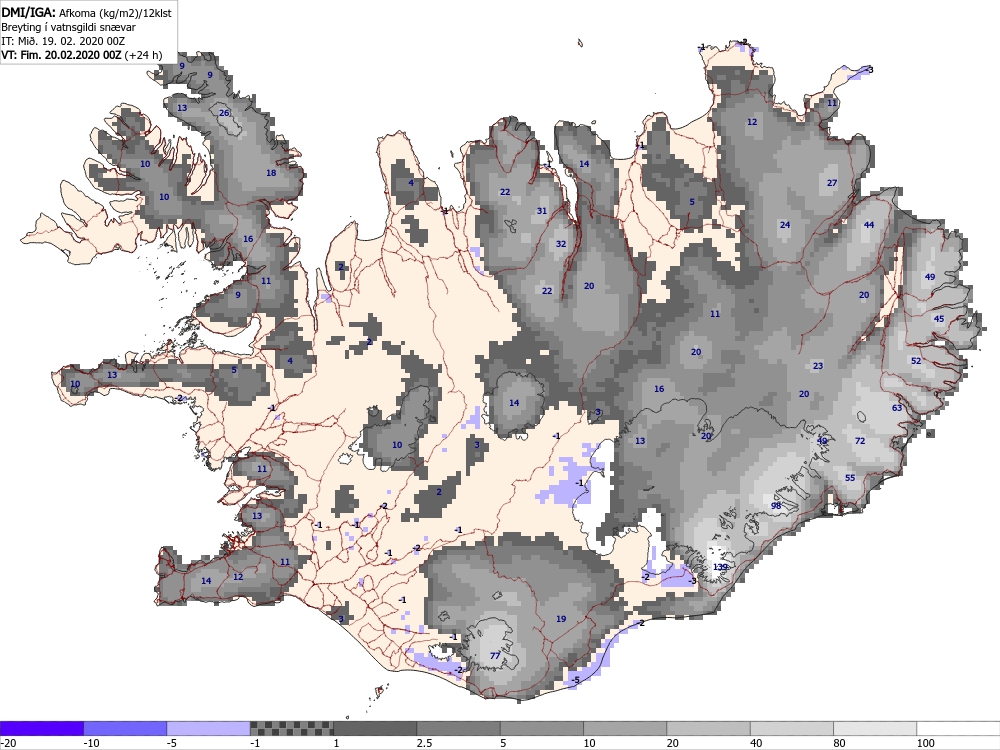This screenshot has width=1000, height=750.
Task: Click the 2.5 to 5 gray legend swatch
Action: coord(459,728)
